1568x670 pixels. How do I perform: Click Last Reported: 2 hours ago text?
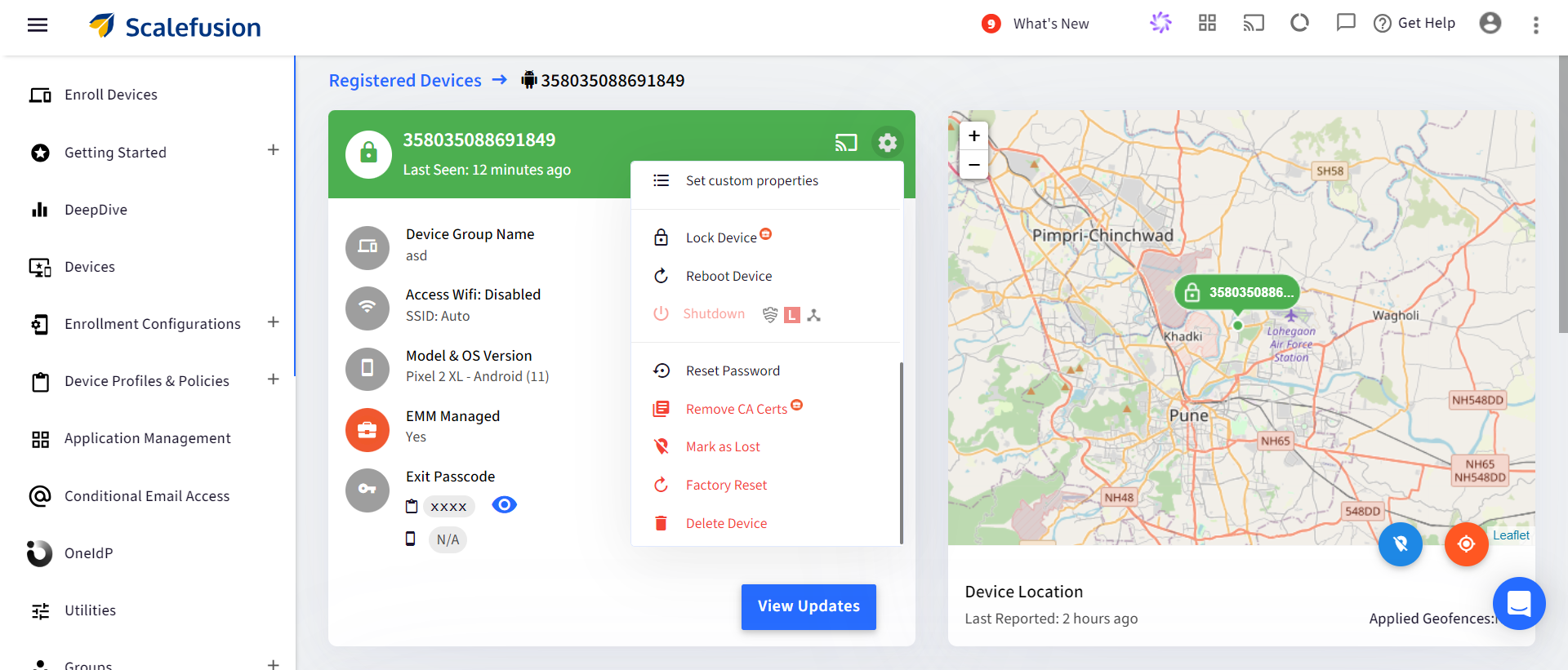click(1051, 619)
